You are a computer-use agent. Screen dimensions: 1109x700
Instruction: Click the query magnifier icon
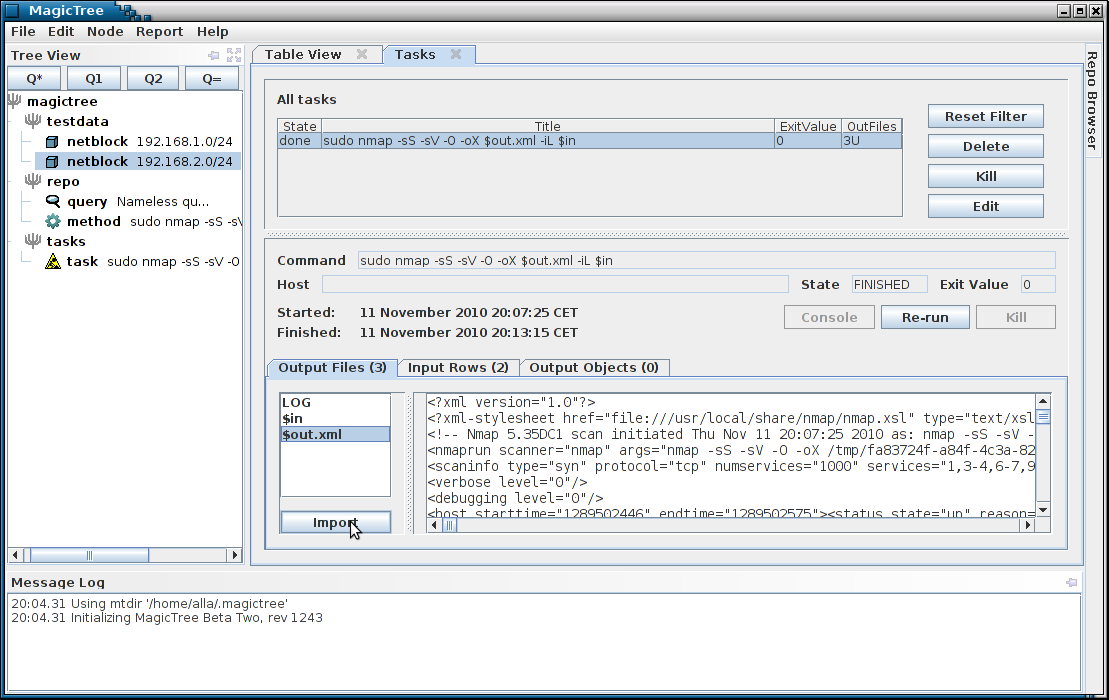click(x=52, y=202)
